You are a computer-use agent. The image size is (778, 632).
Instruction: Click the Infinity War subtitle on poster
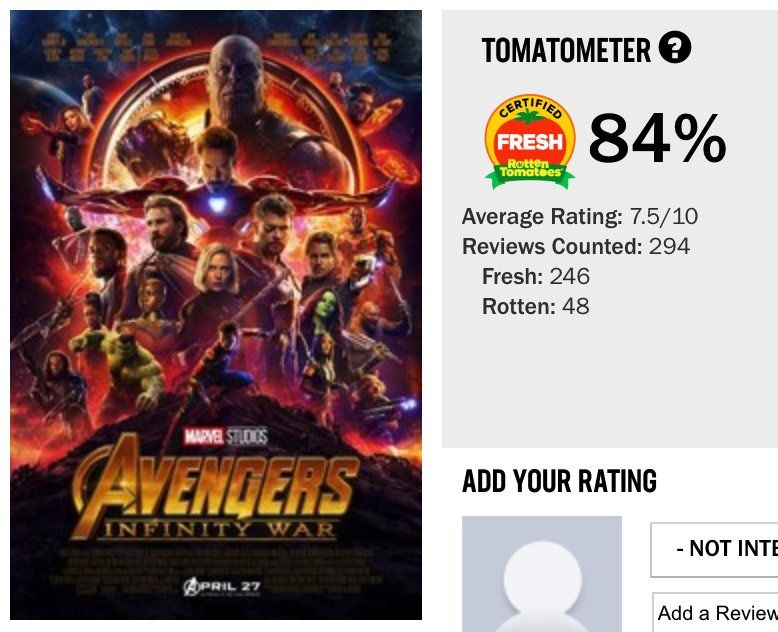pos(218,530)
